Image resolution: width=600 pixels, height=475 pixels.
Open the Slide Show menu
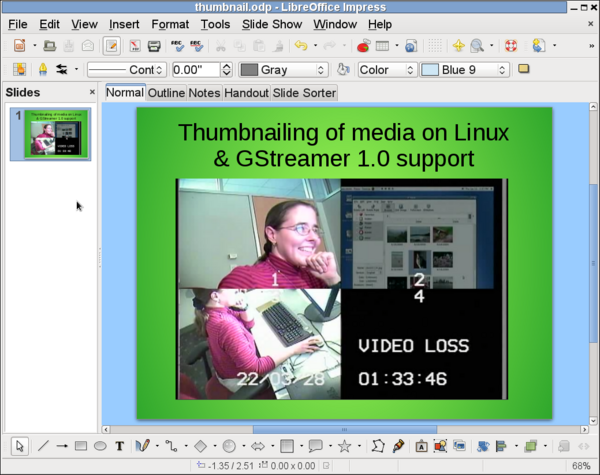click(272, 24)
